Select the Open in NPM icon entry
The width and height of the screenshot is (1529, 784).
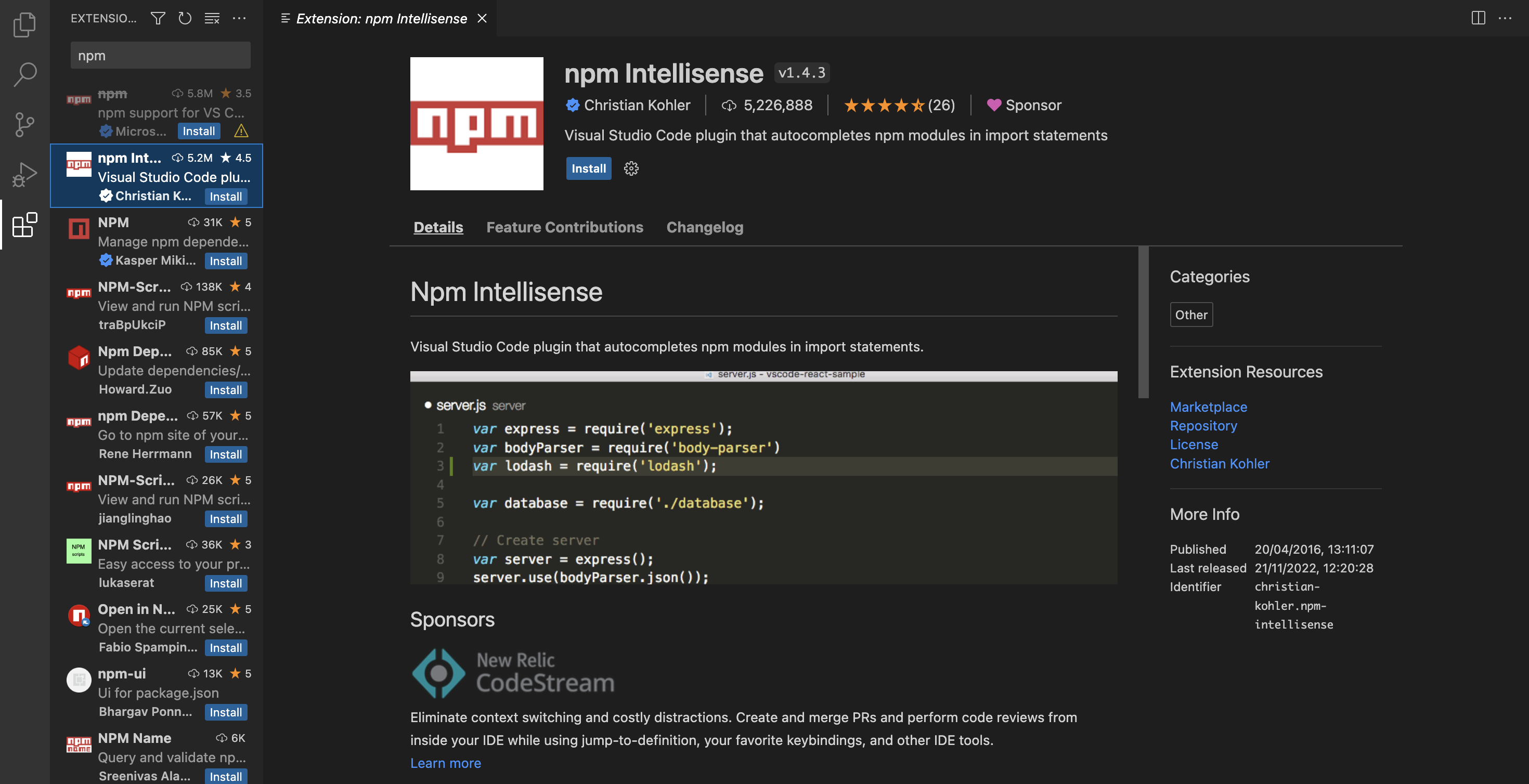click(x=79, y=616)
